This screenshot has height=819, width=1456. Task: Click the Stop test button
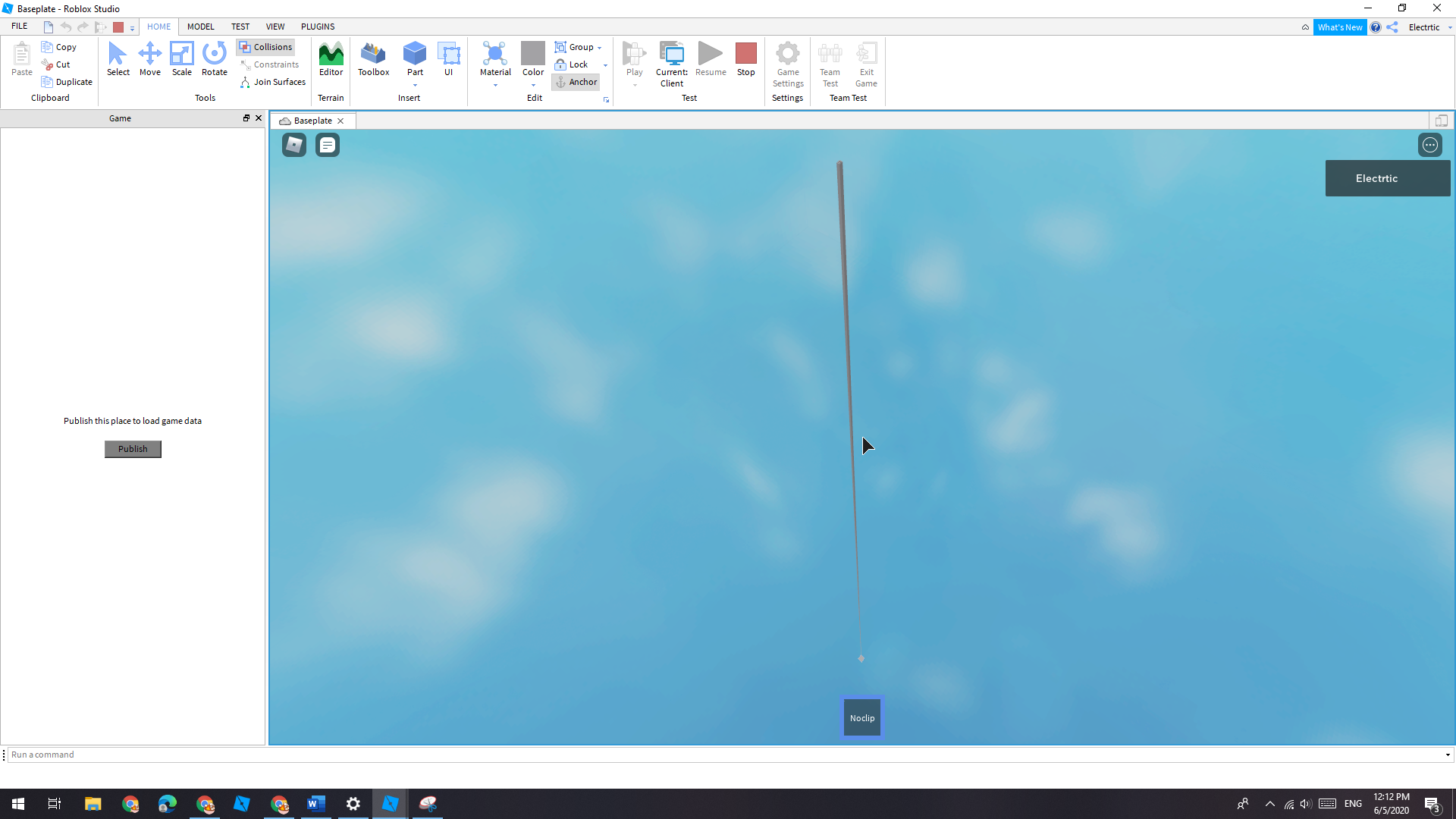tap(745, 58)
